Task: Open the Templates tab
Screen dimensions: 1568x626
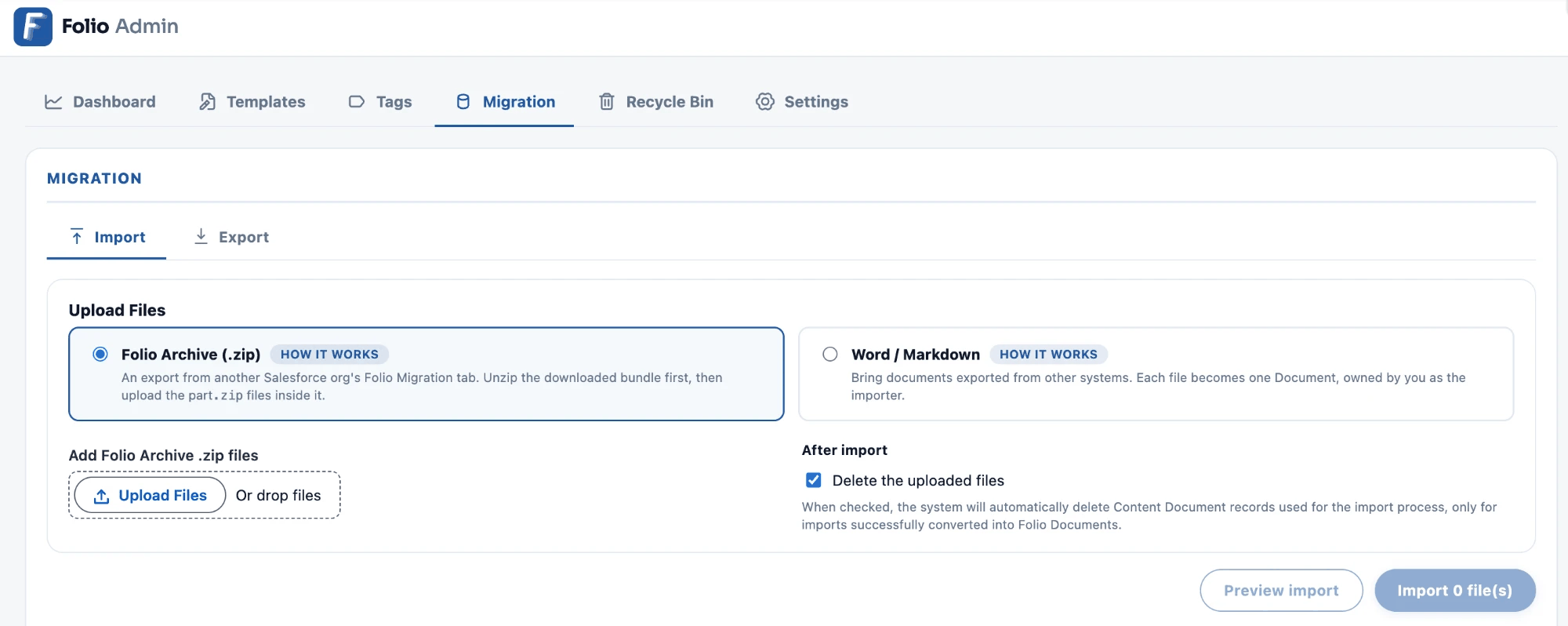Action: coord(252,102)
